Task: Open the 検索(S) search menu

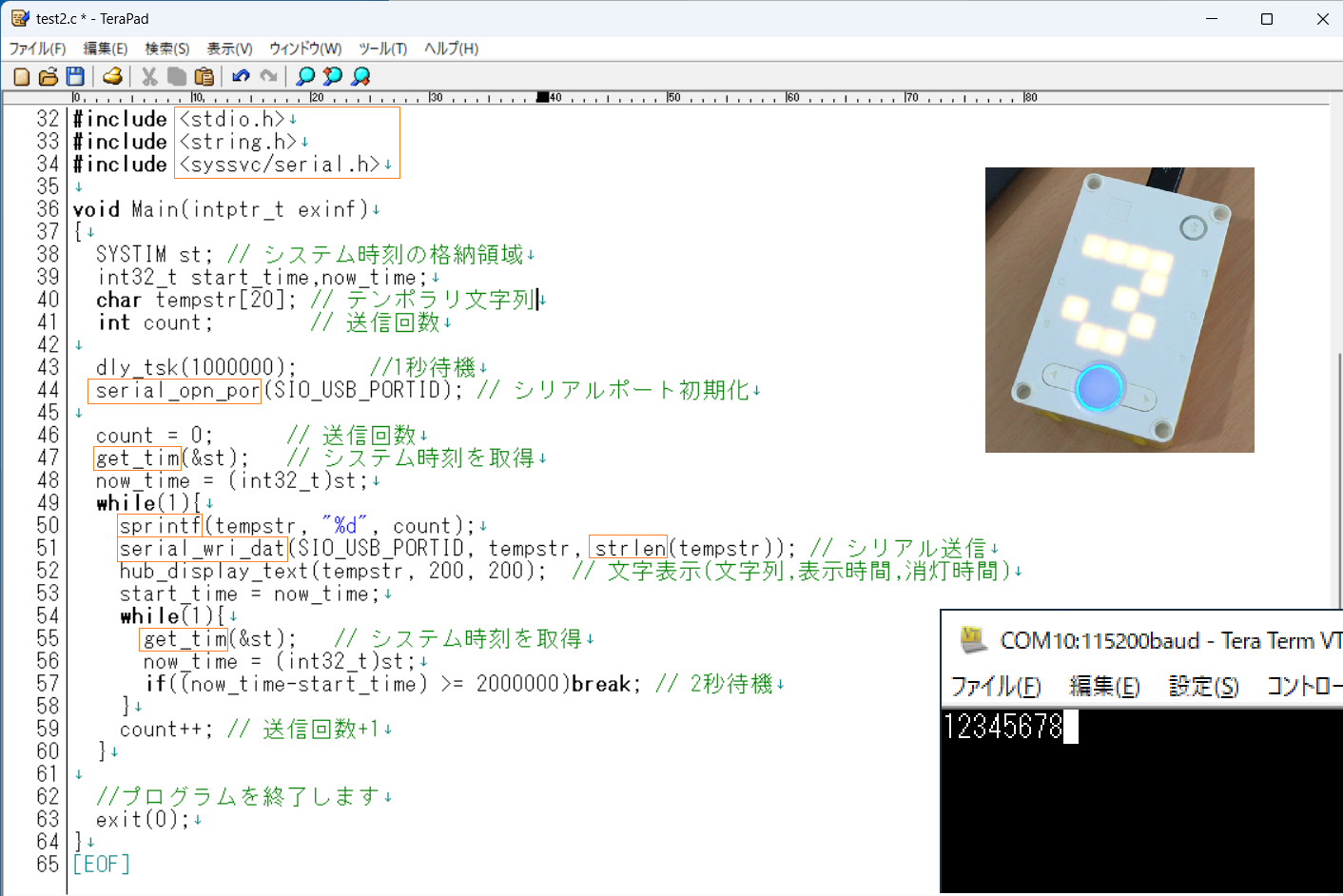Action: click(x=166, y=49)
